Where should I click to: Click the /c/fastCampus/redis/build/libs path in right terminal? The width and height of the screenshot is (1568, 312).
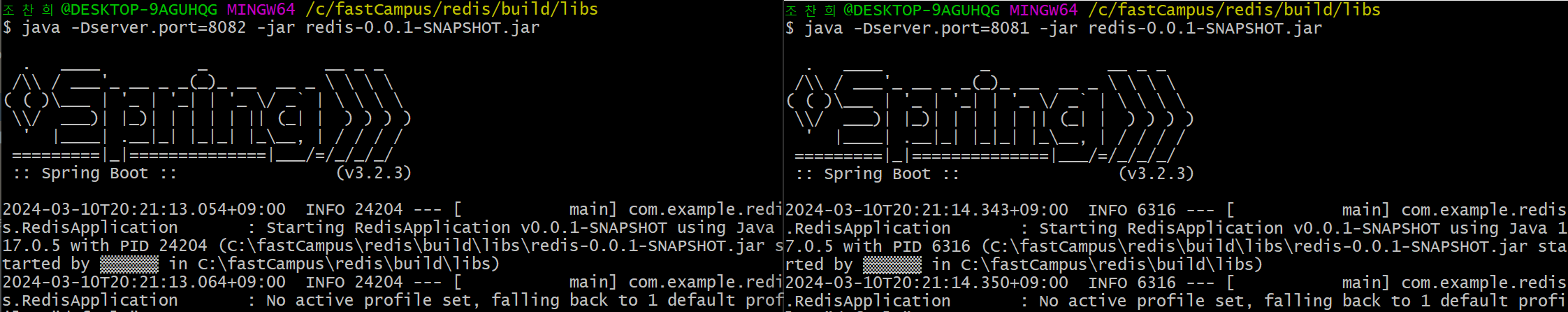pos(1235,10)
